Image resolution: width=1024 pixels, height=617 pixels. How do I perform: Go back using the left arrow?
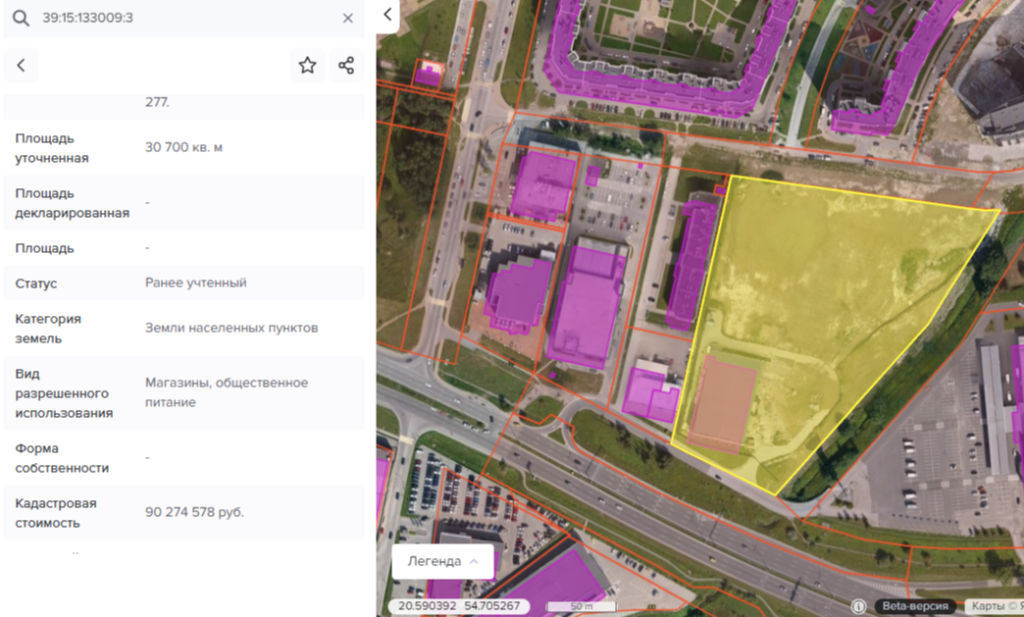click(21, 66)
